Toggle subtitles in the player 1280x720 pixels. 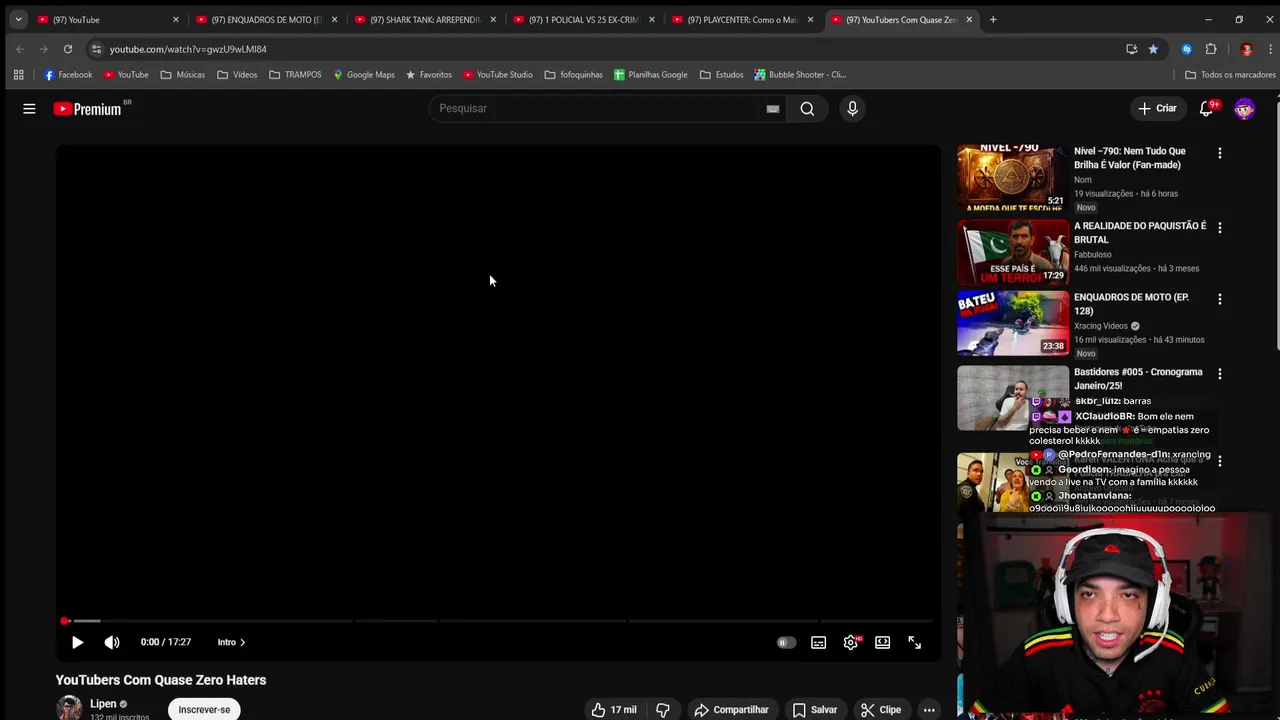[x=818, y=642]
